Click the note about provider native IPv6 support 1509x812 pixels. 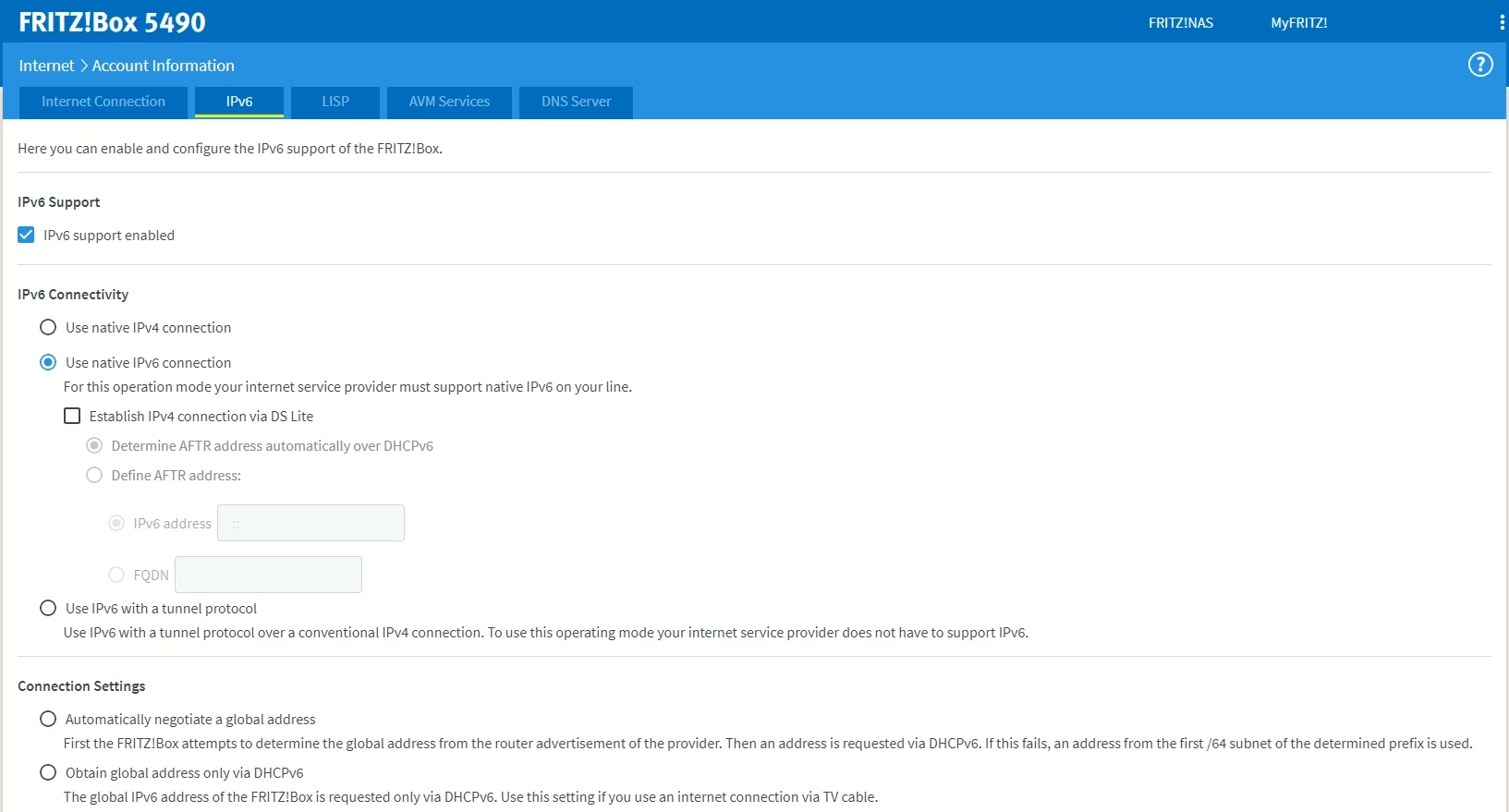[347, 387]
